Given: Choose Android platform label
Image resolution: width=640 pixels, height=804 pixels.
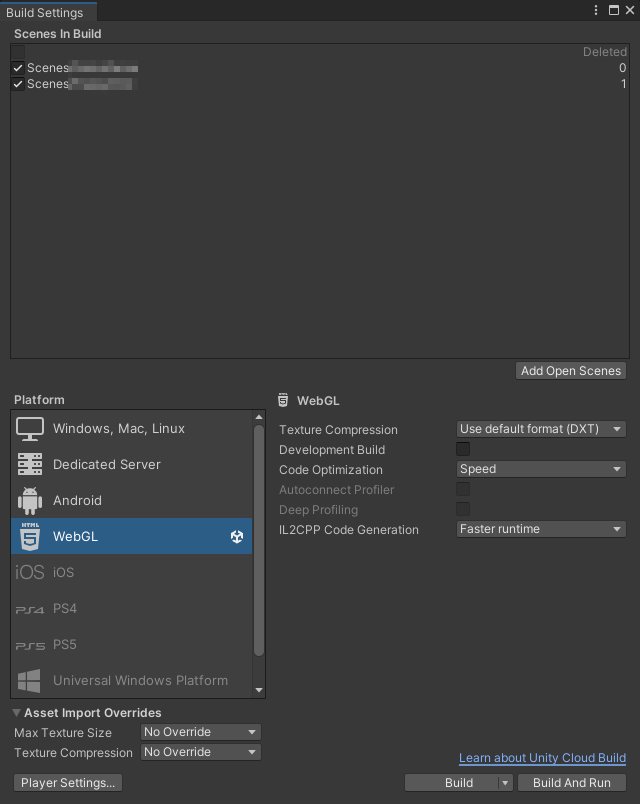Looking at the screenshot, I should click(x=77, y=500).
